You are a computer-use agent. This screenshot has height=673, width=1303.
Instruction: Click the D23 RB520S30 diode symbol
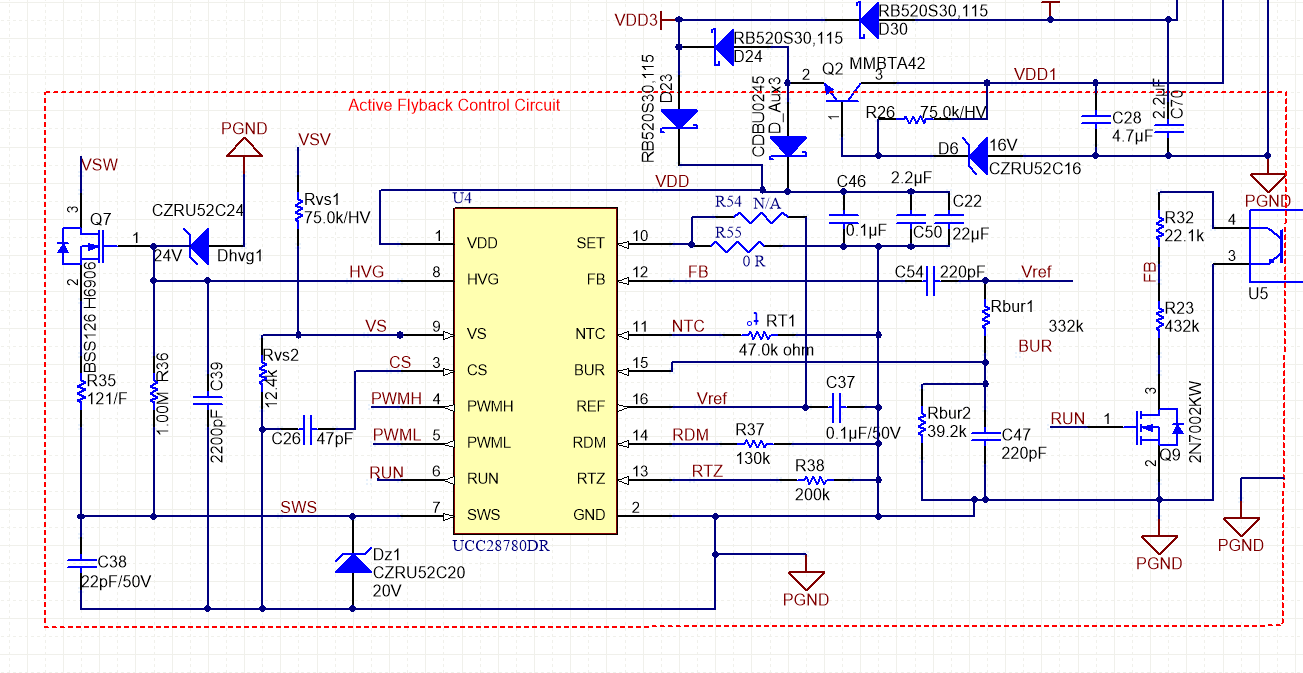pos(680,119)
